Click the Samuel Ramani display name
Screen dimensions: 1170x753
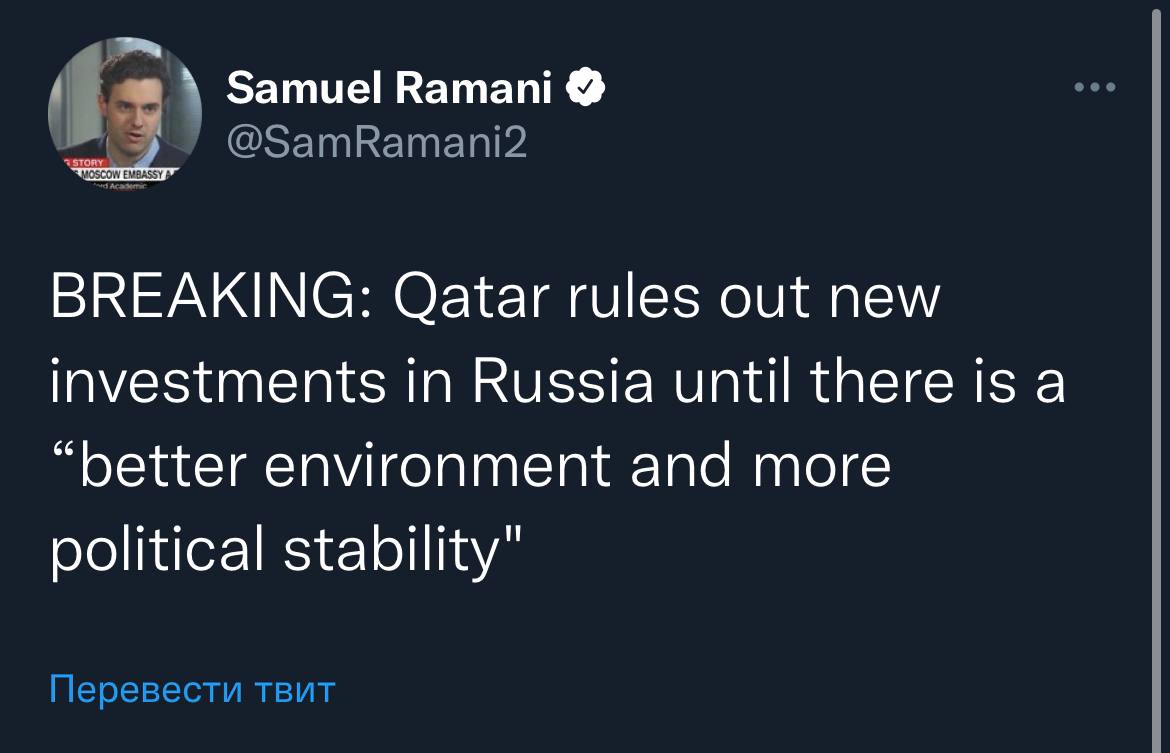[x=390, y=92]
